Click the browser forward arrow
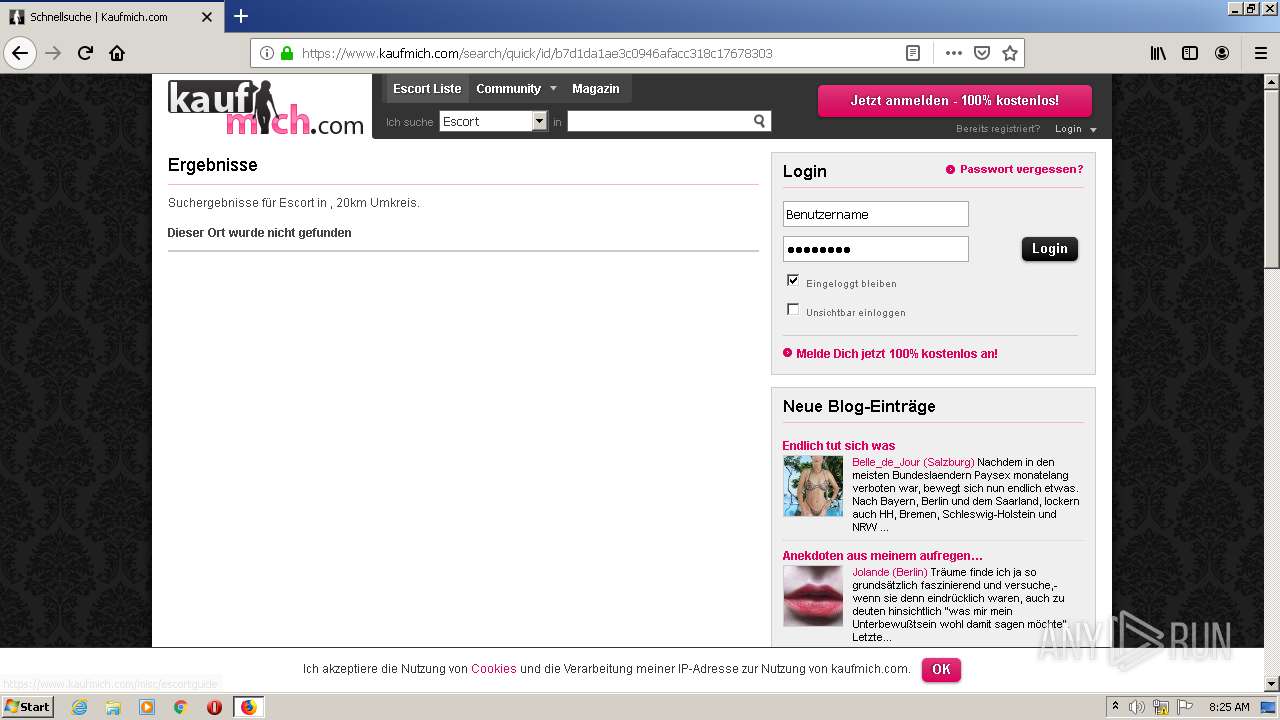1280x720 pixels. (x=53, y=53)
